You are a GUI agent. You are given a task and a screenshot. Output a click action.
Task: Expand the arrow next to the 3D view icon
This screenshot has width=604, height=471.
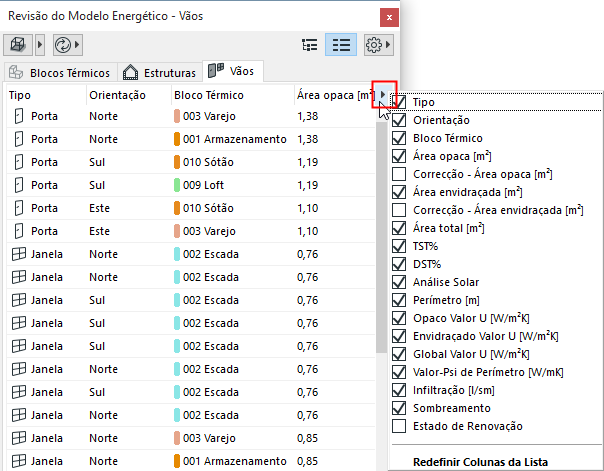40,45
